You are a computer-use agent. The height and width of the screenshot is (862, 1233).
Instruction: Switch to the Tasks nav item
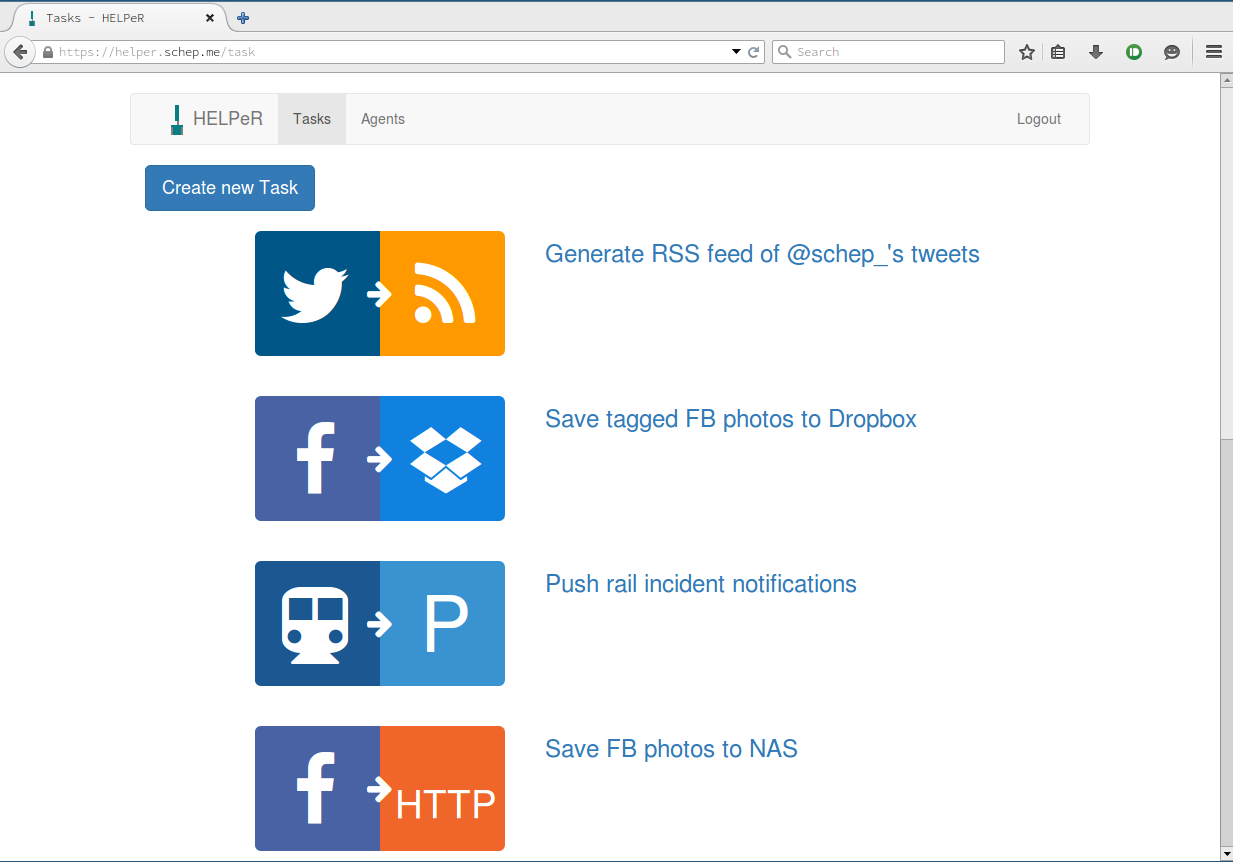coord(312,119)
